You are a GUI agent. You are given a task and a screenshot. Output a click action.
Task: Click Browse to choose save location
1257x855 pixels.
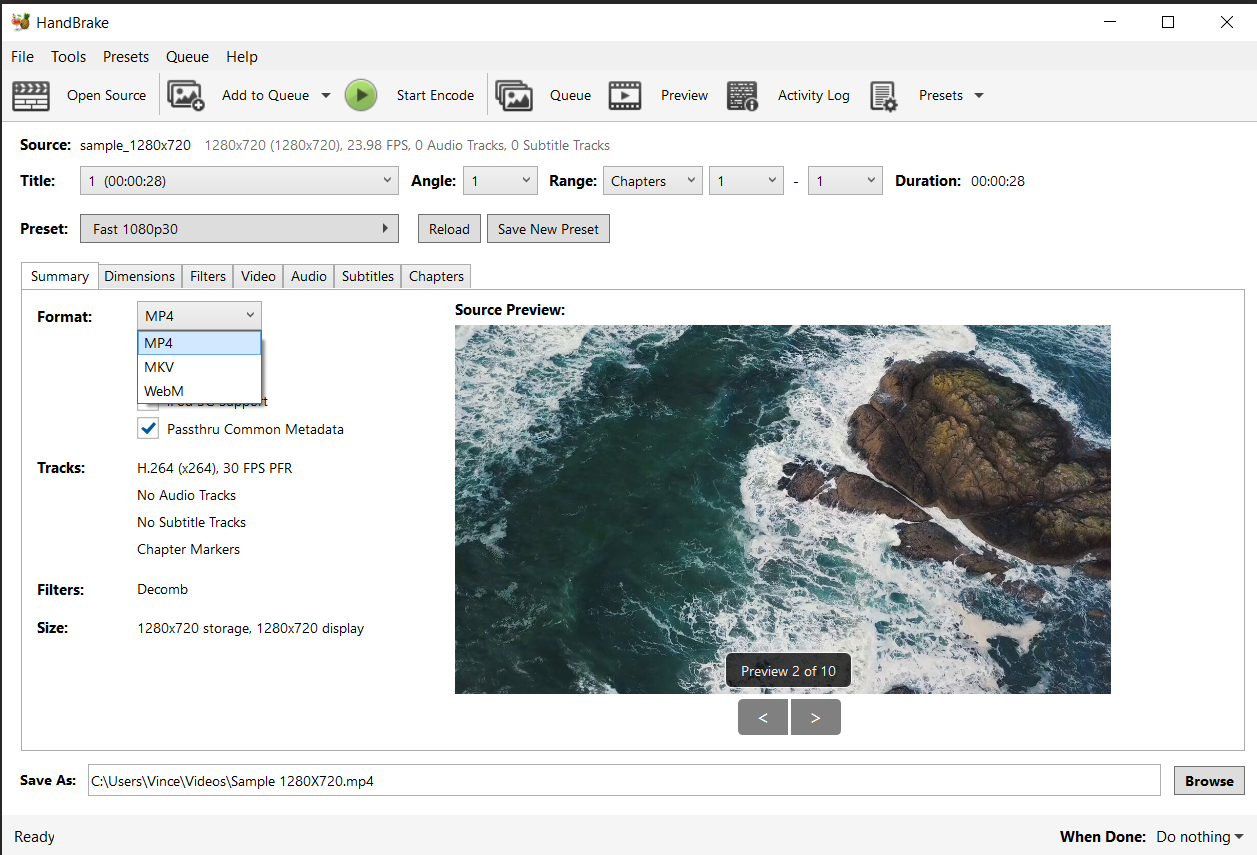[1209, 780]
